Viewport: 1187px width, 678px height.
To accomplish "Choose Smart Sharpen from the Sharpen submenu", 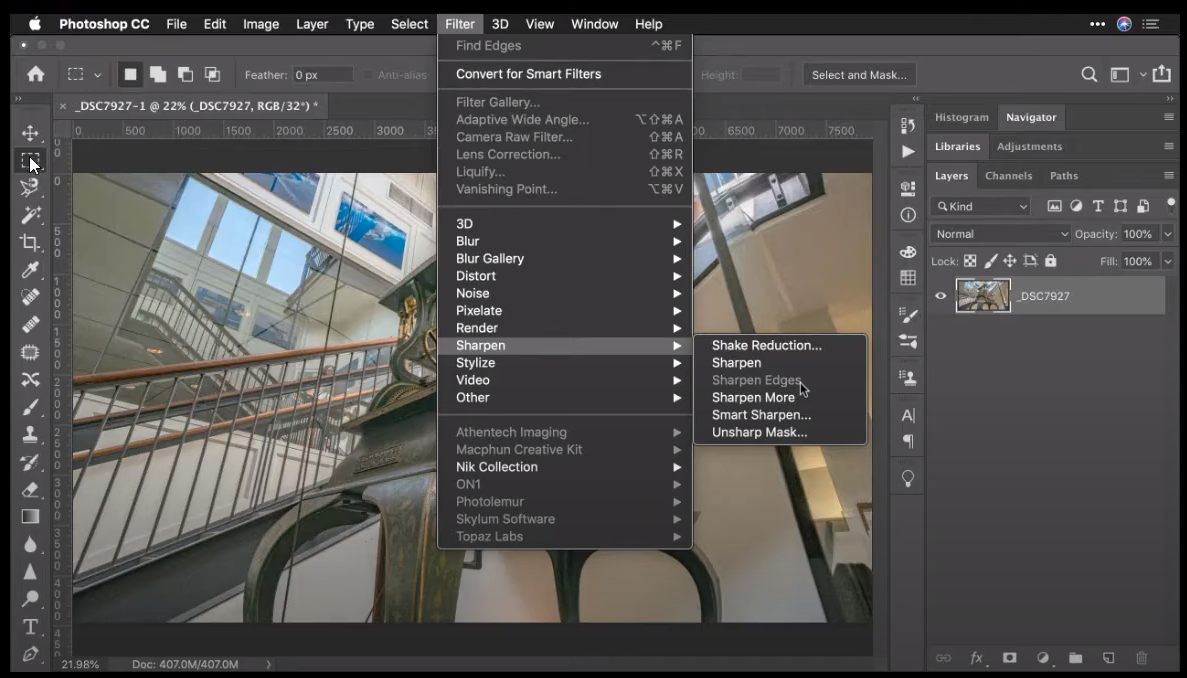I will tap(761, 414).
